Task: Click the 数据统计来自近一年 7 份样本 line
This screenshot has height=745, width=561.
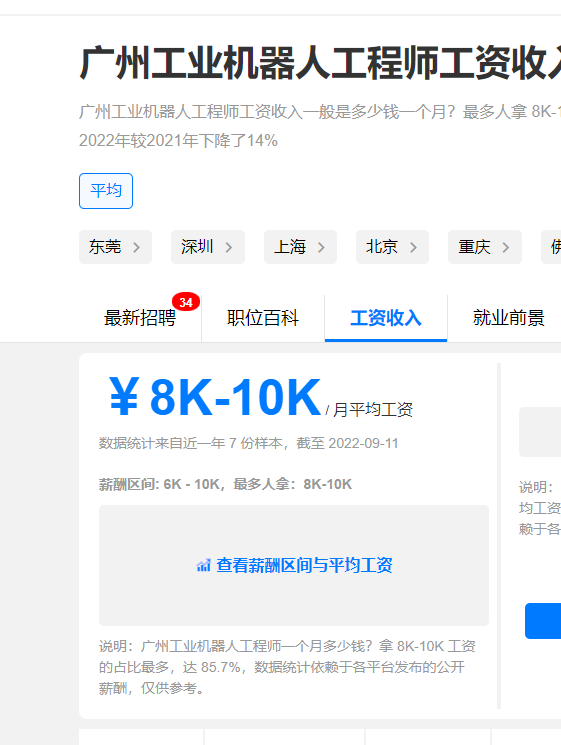Action: (248, 443)
